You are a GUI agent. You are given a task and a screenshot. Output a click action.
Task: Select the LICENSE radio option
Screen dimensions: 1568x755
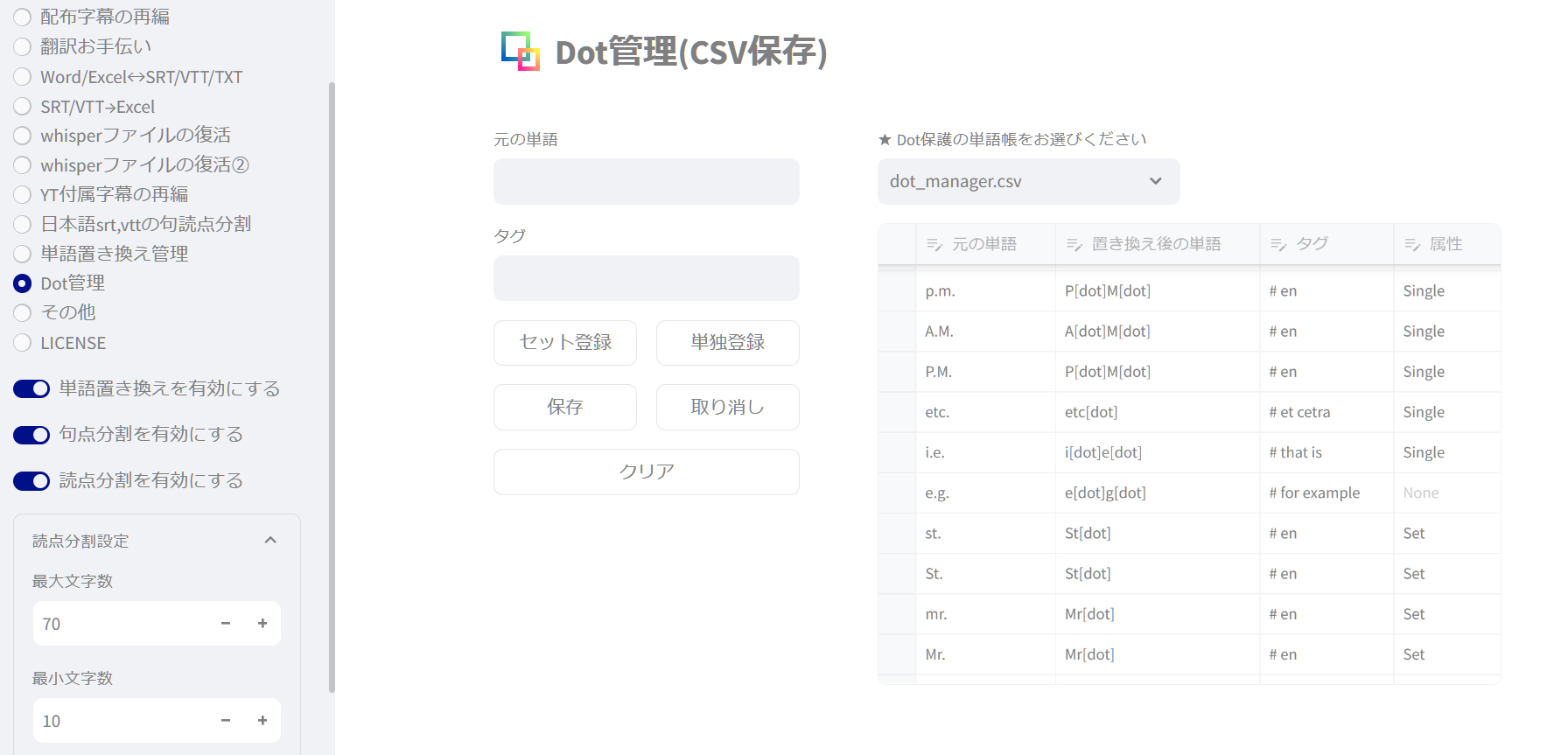pyautogui.click(x=23, y=343)
